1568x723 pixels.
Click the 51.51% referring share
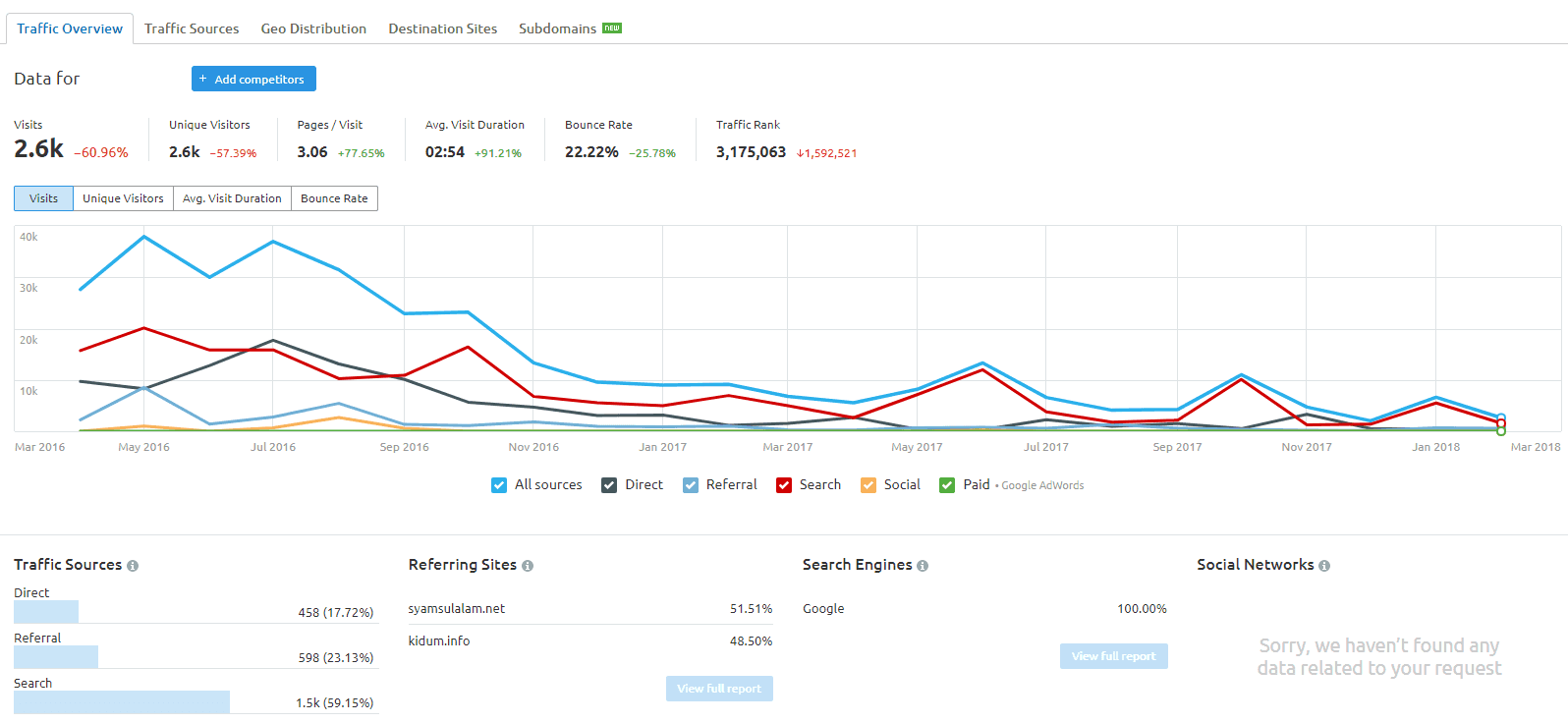[751, 609]
